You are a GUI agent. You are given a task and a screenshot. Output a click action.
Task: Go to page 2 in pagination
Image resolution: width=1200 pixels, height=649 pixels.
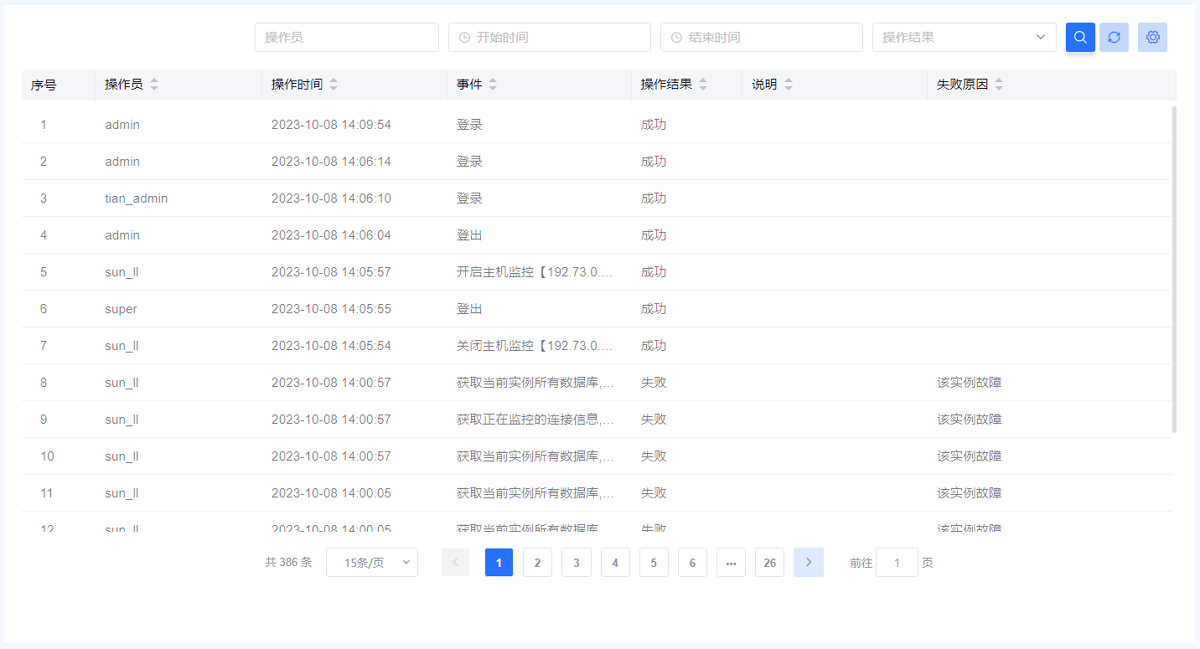pos(537,563)
